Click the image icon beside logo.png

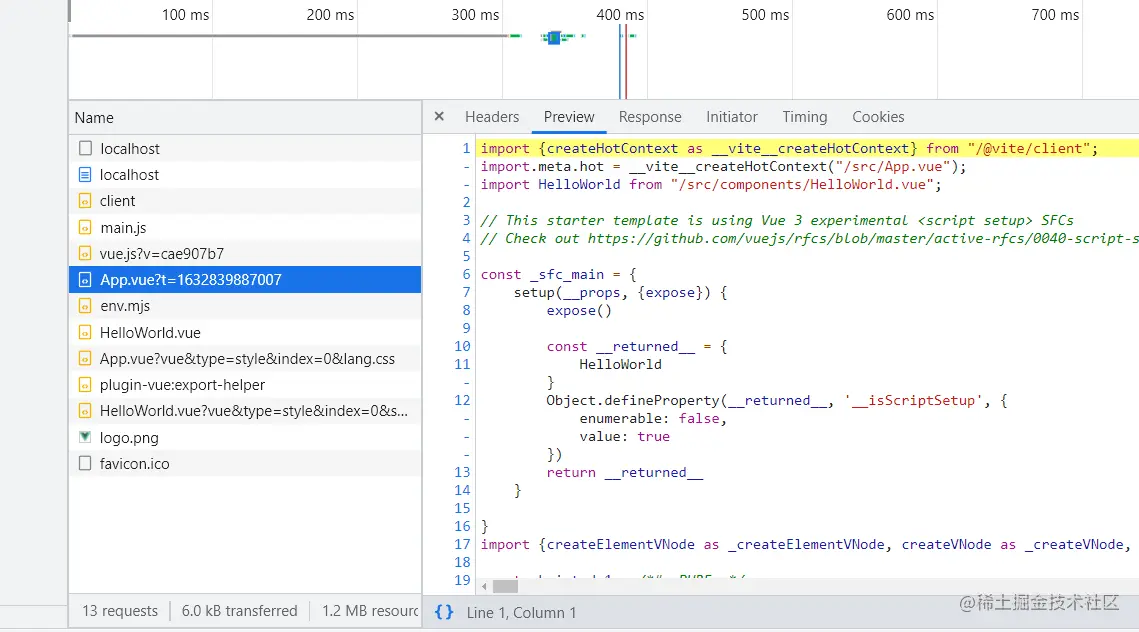85,437
